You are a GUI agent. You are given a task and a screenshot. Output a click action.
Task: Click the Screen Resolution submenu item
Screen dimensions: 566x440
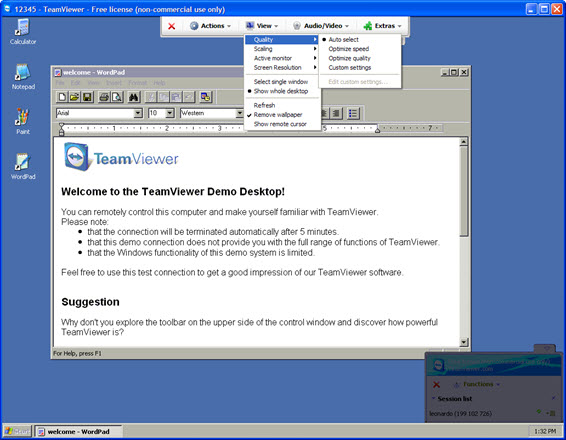[282, 67]
